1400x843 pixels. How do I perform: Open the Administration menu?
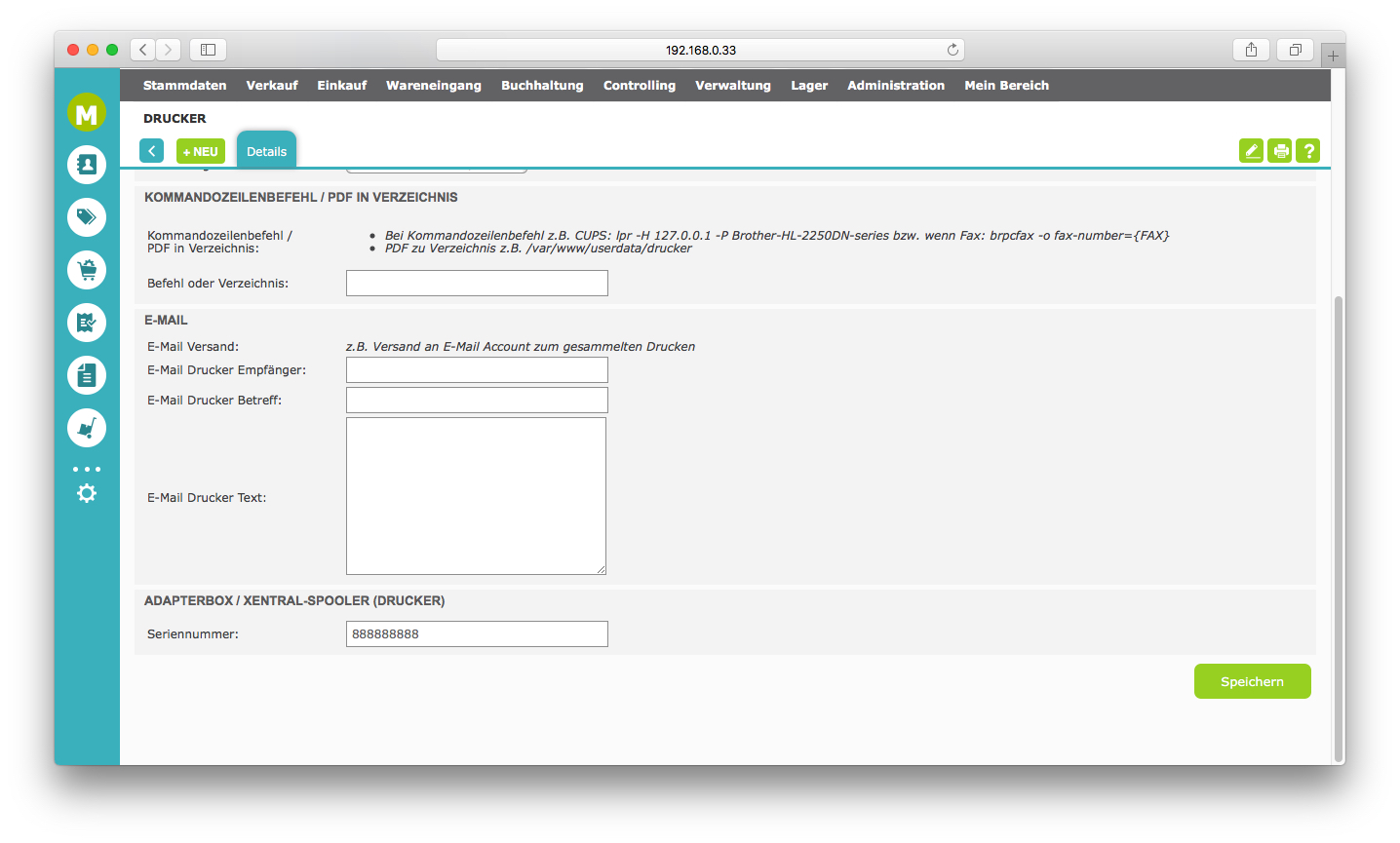point(895,86)
